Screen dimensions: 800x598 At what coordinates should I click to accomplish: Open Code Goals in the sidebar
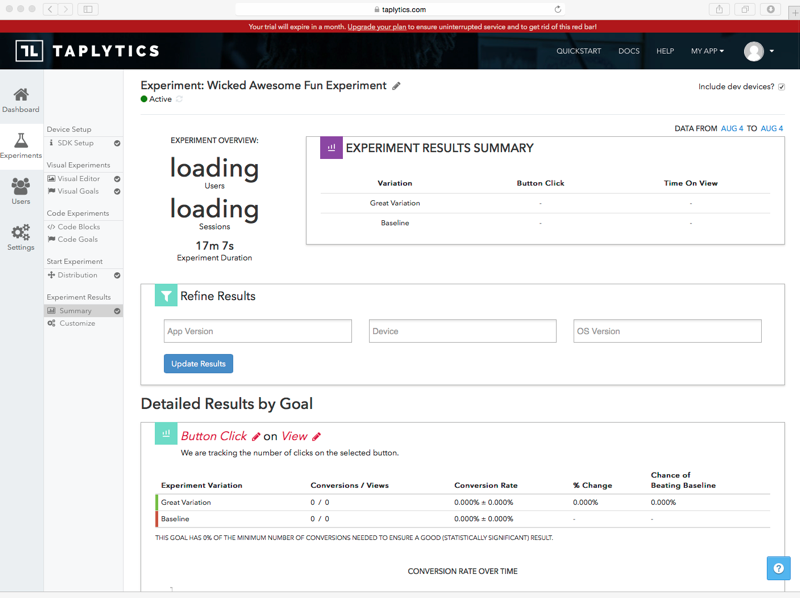[78, 239]
